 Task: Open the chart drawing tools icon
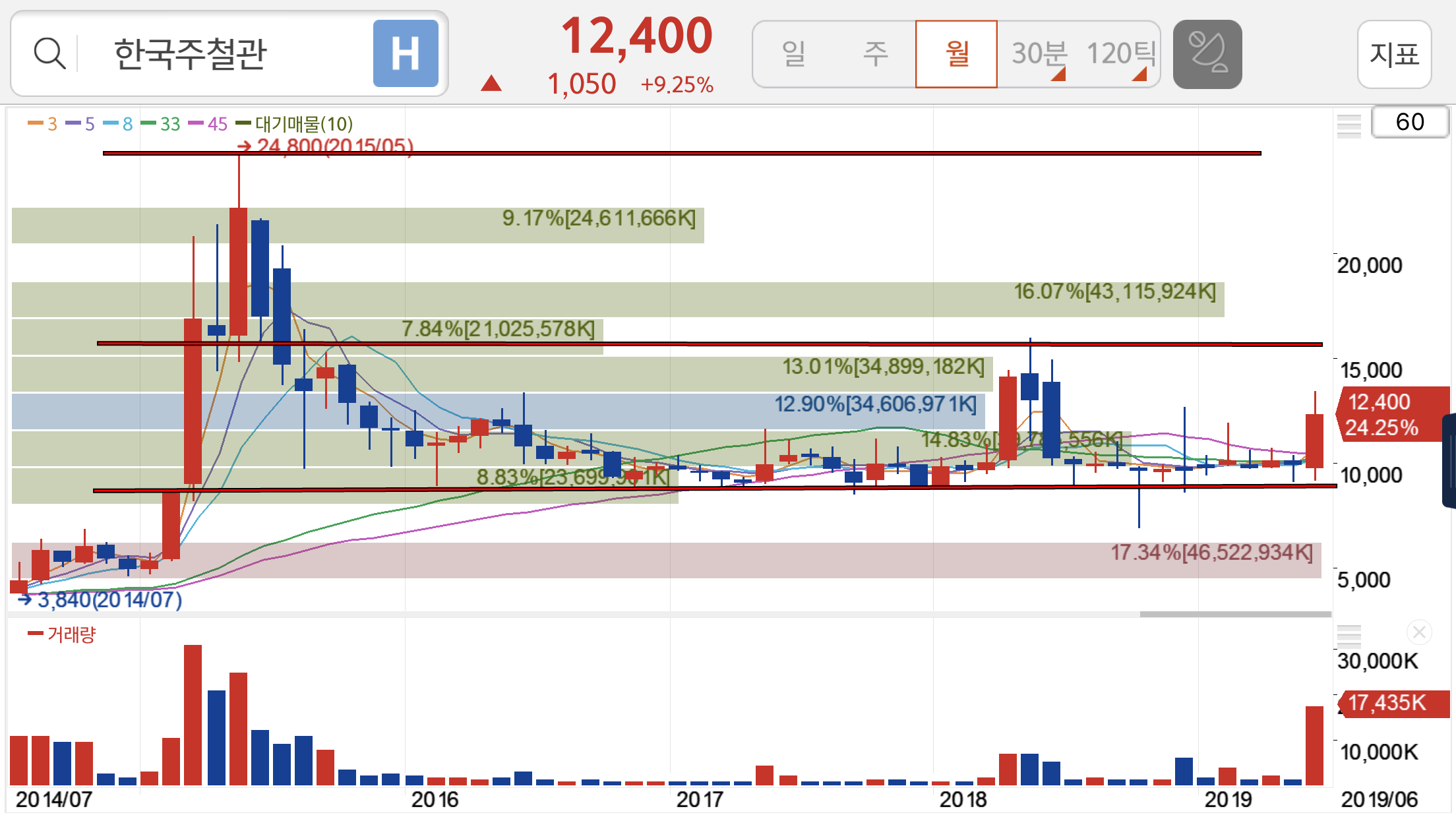coord(1207,53)
